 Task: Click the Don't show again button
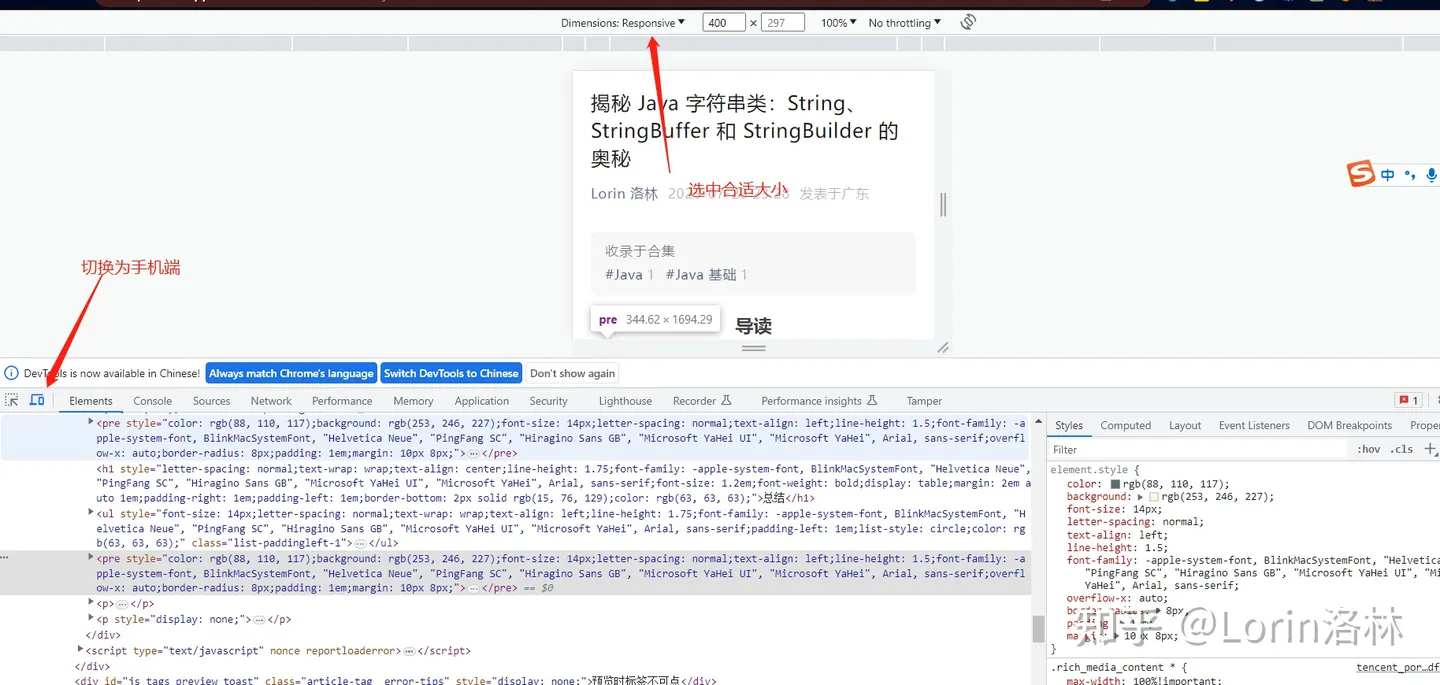(572, 373)
